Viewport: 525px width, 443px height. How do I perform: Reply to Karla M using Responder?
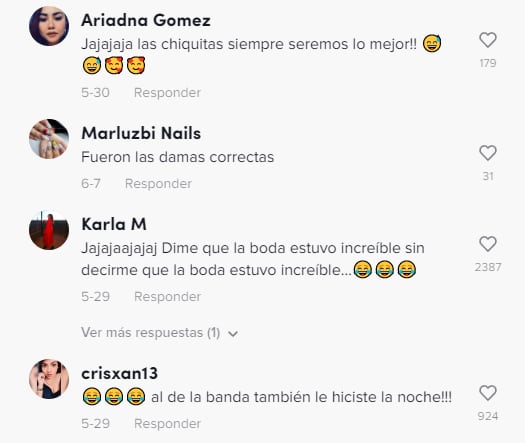(x=167, y=297)
